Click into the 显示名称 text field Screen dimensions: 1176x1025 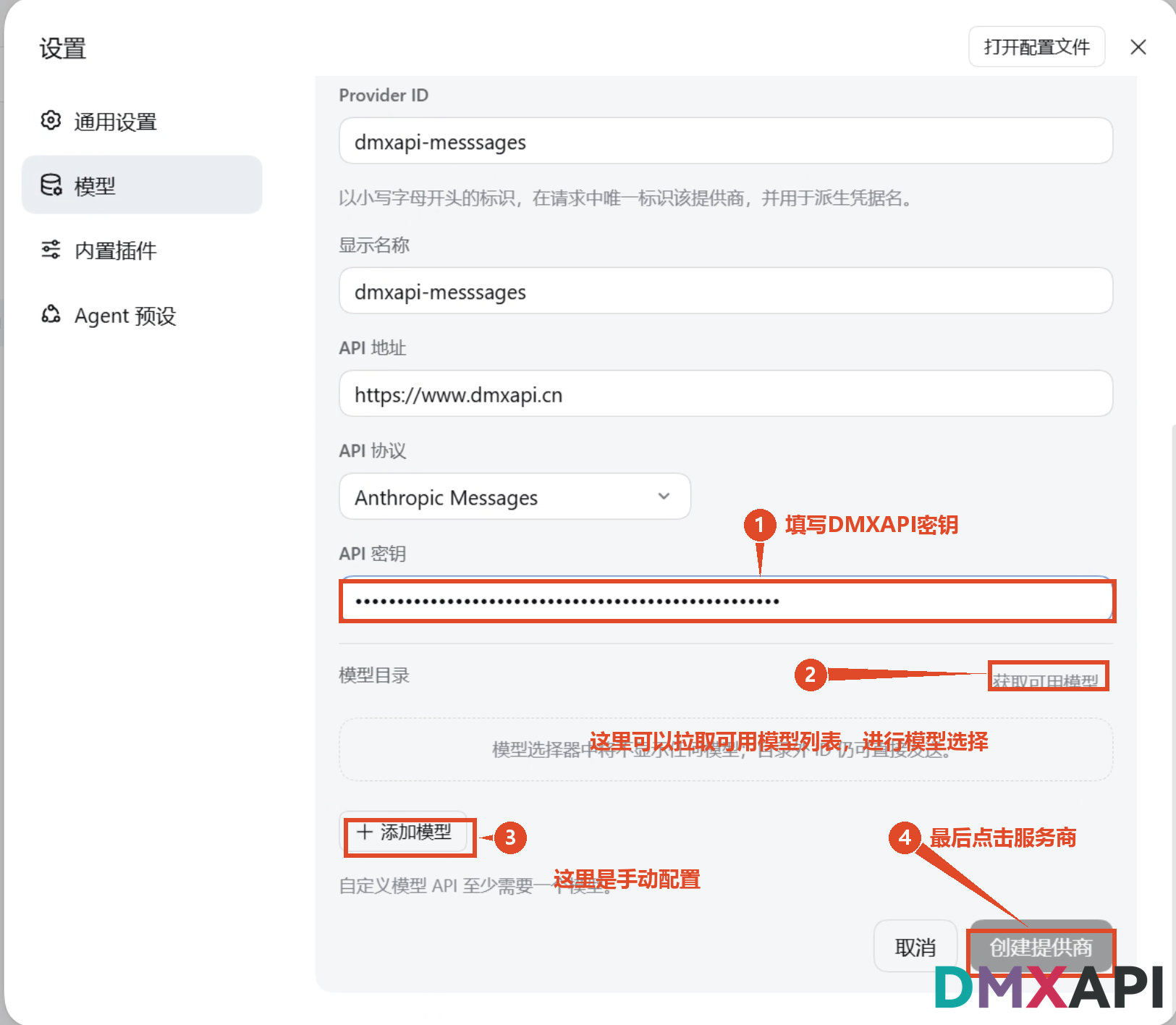tap(725, 291)
